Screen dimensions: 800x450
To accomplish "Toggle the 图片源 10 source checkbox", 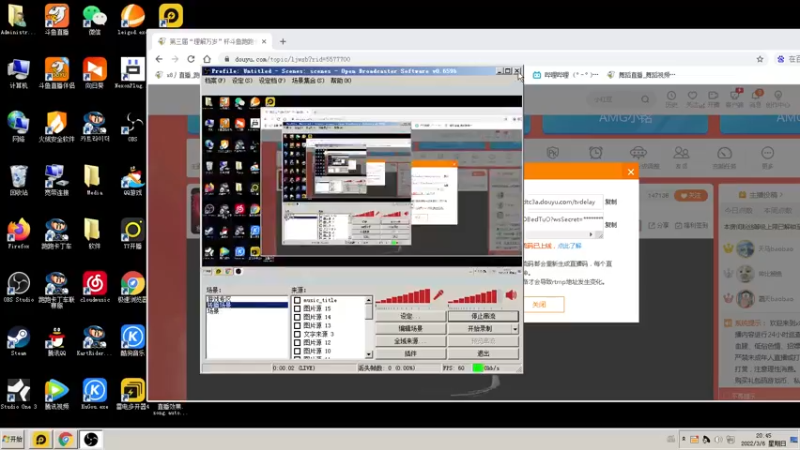I will 297,351.
